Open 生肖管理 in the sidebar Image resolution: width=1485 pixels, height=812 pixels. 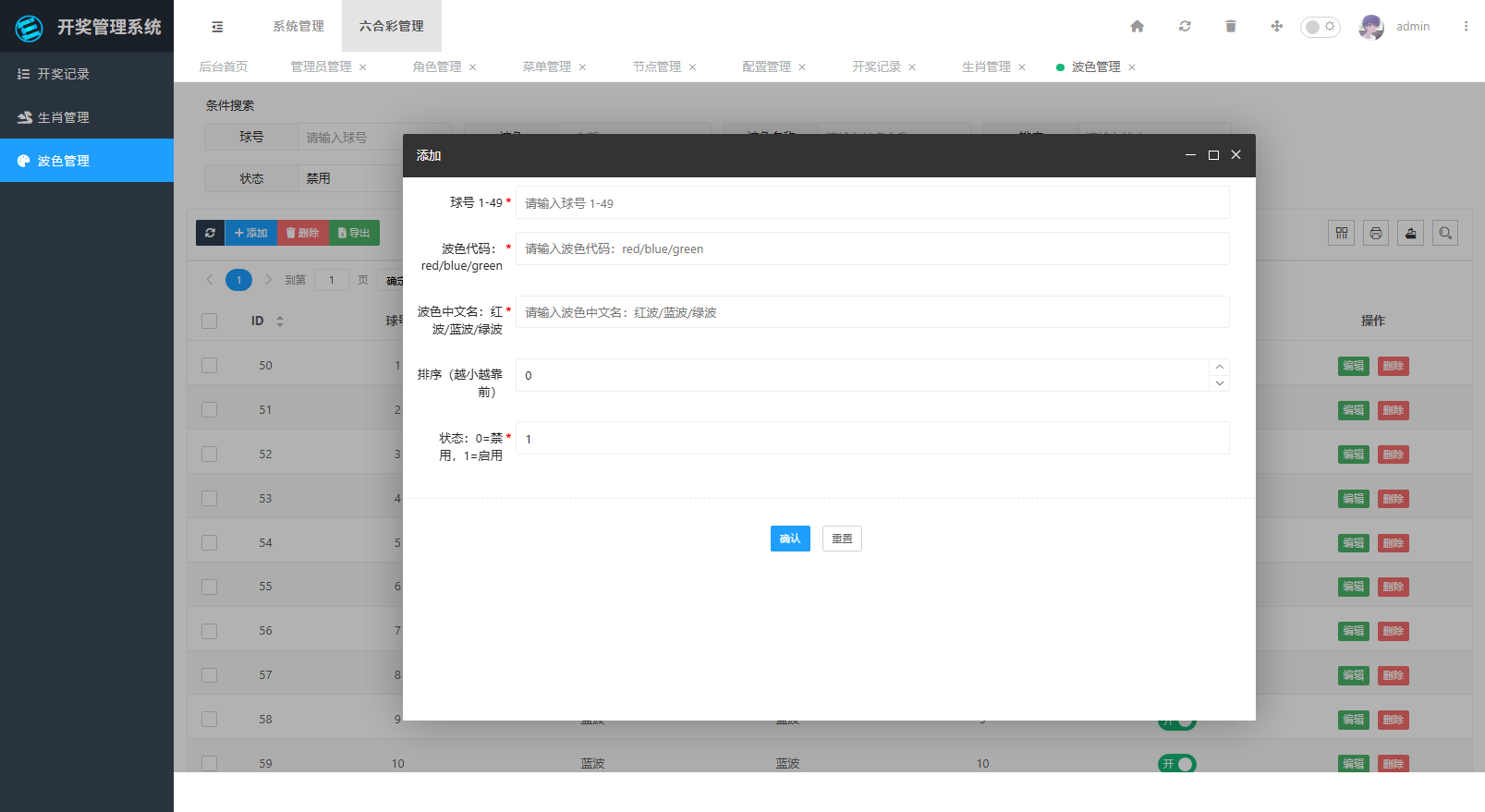pos(87,117)
